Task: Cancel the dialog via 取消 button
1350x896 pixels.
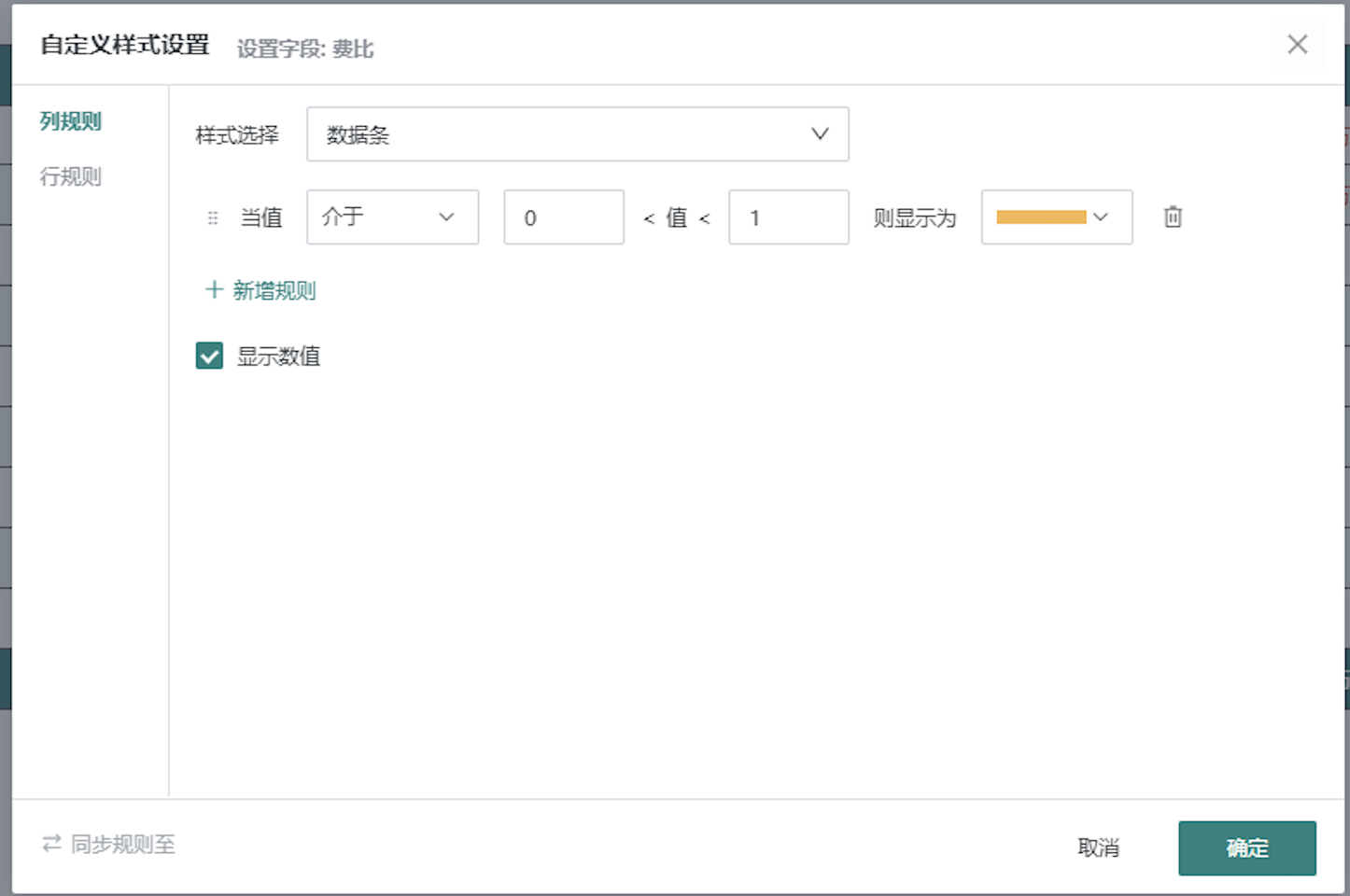Action: point(1099,847)
